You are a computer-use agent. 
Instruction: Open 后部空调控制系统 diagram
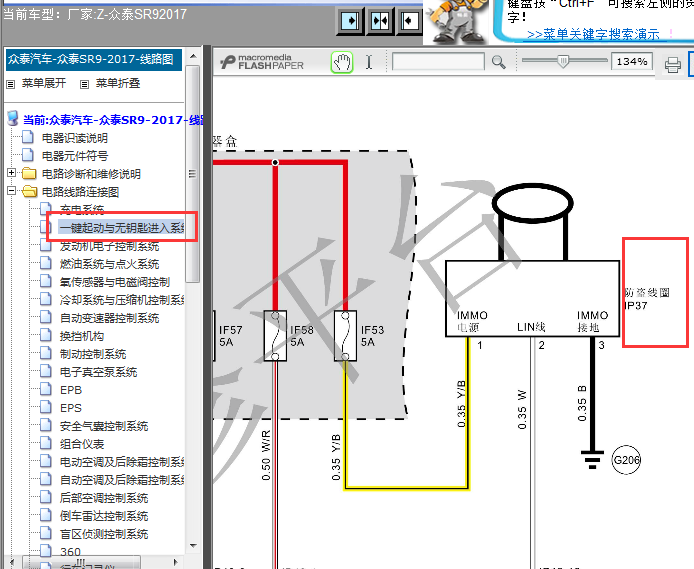[104, 498]
